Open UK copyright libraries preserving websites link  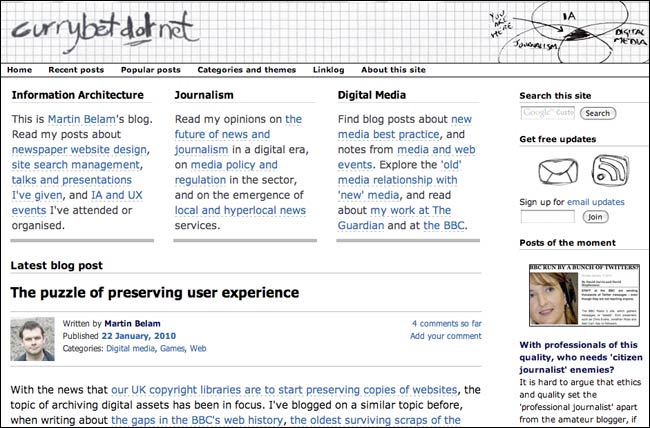click(284, 390)
